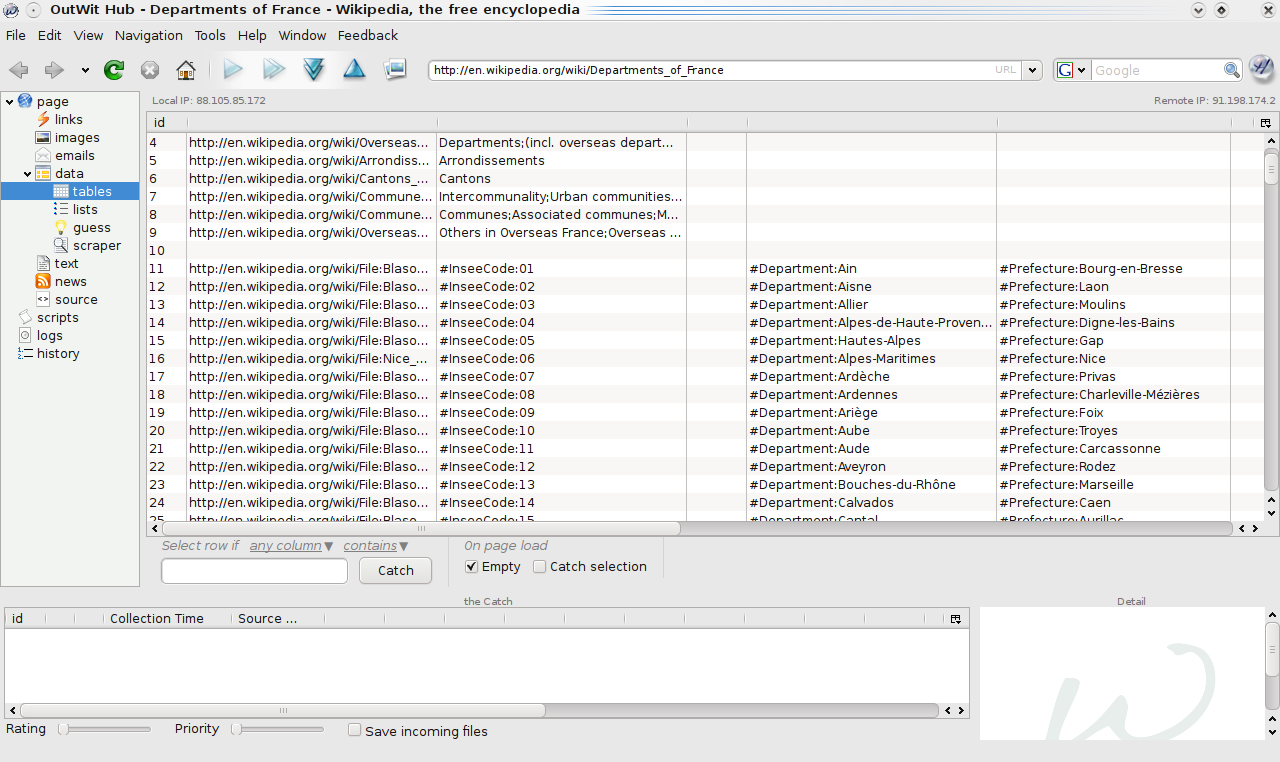
Task: Open the Window menu
Action: pos(302,35)
